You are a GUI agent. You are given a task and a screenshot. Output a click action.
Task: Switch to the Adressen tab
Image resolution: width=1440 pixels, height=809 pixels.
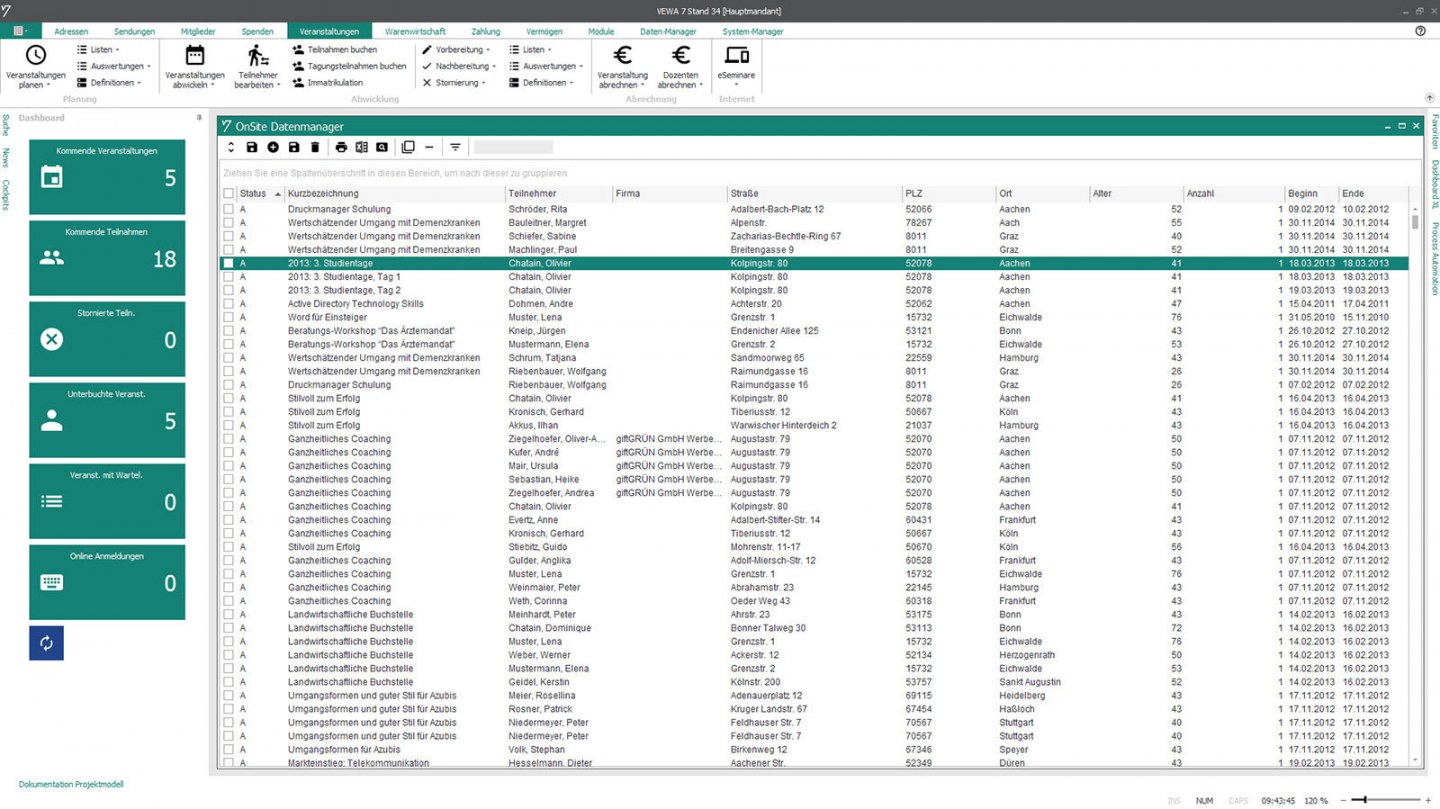coord(71,32)
